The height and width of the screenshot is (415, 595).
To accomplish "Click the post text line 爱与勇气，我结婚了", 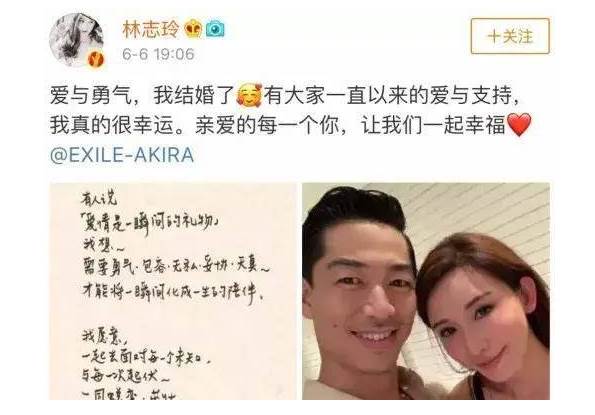I will click(141, 95).
